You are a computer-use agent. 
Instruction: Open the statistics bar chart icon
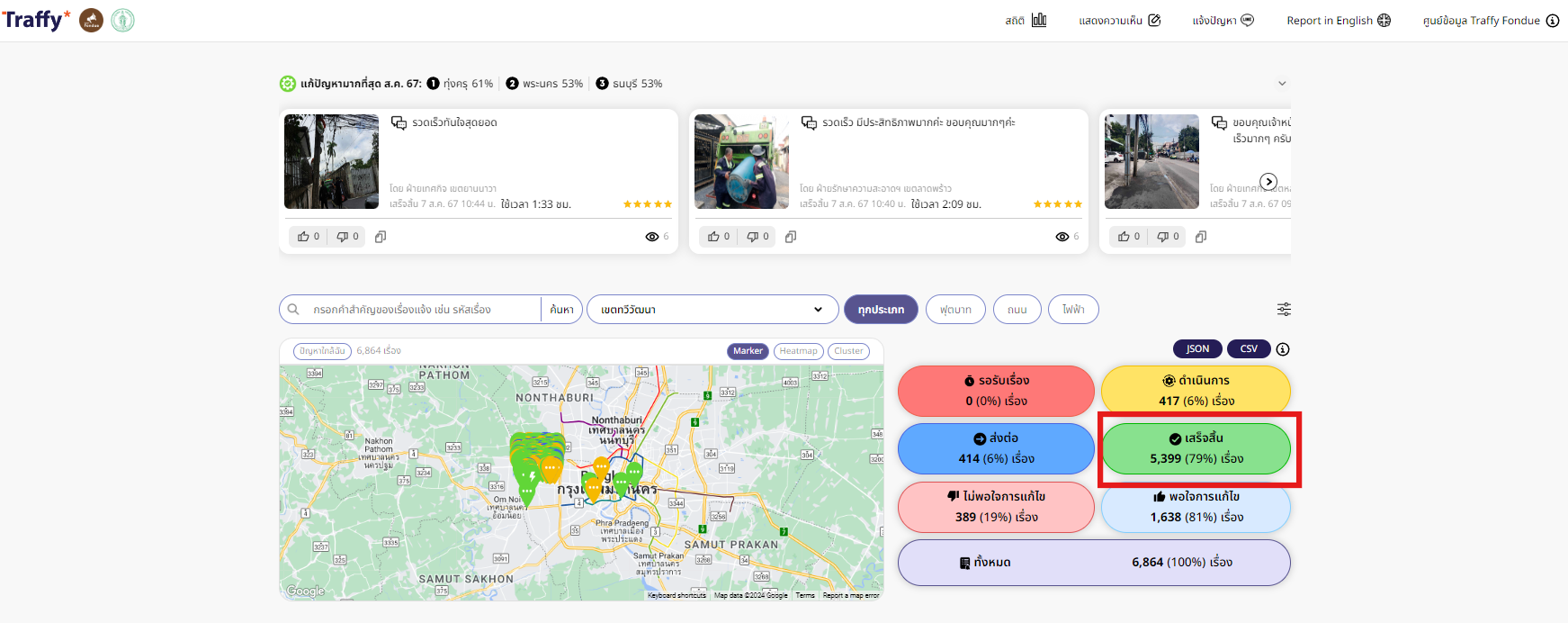pyautogui.click(x=1038, y=20)
